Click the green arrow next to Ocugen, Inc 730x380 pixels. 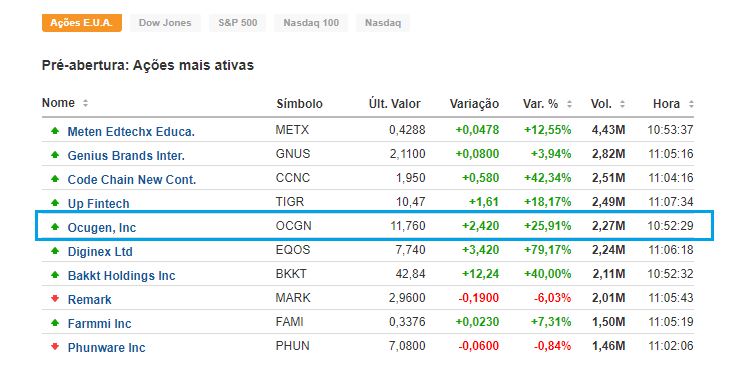(55, 227)
